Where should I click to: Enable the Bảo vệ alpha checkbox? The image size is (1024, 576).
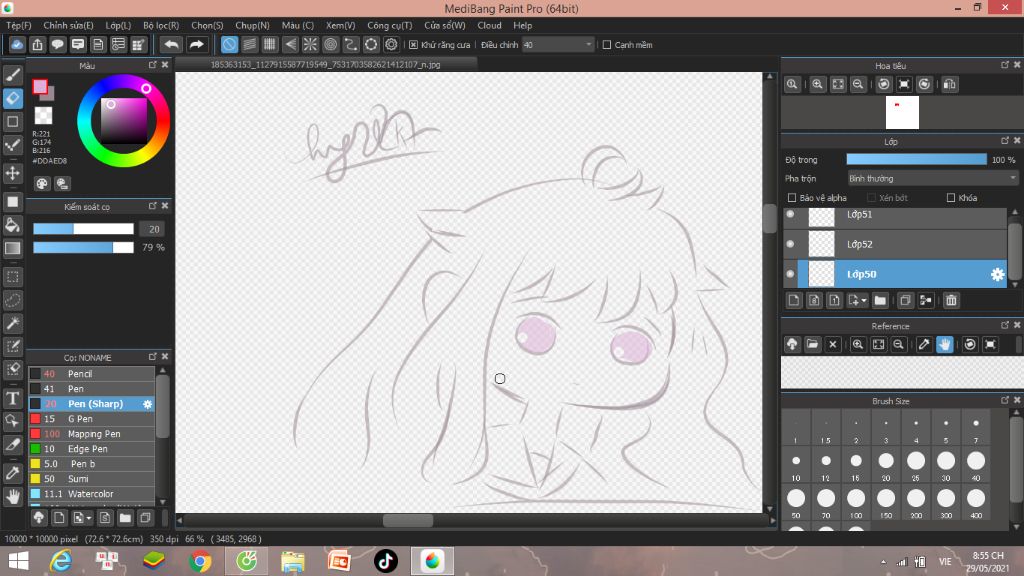click(792, 198)
